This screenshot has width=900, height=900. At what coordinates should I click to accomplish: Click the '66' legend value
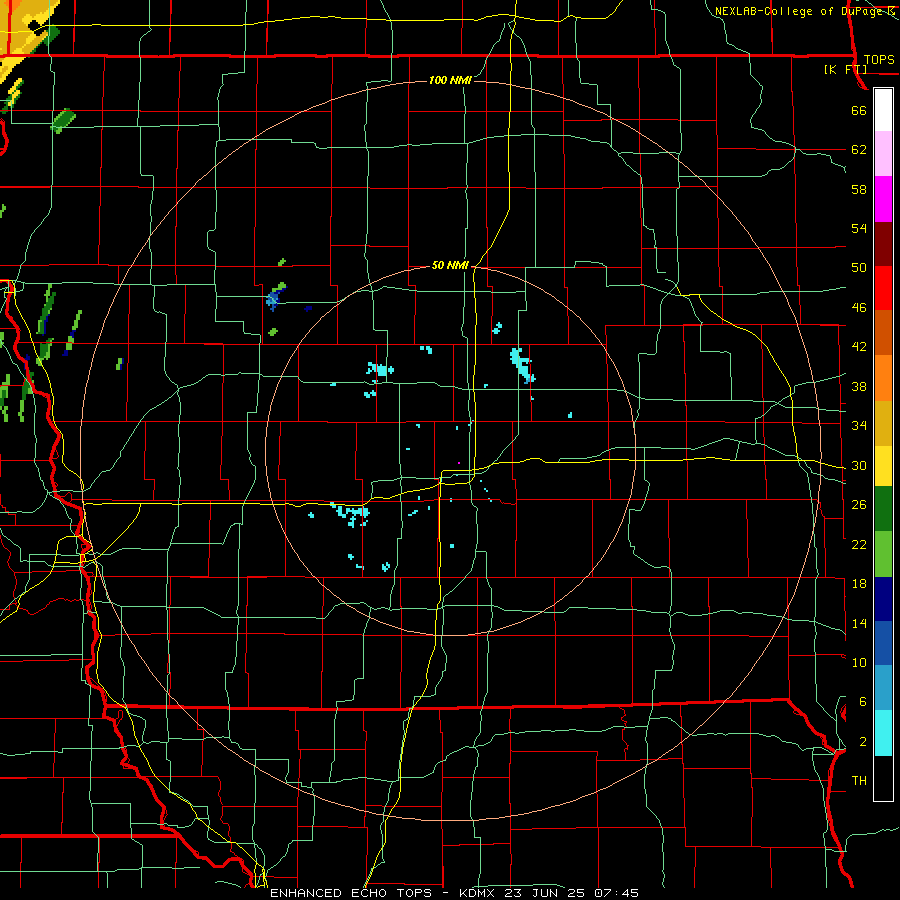pos(859,111)
